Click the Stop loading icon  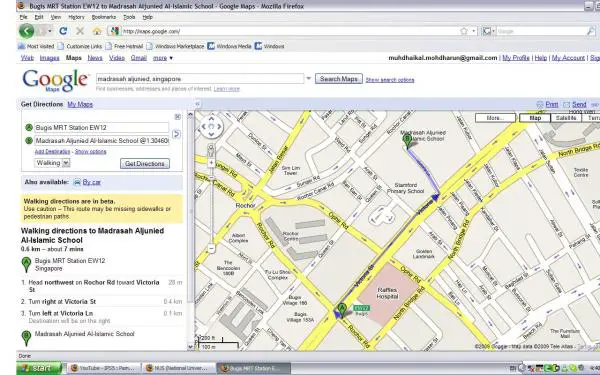pyautogui.click(x=80, y=31)
